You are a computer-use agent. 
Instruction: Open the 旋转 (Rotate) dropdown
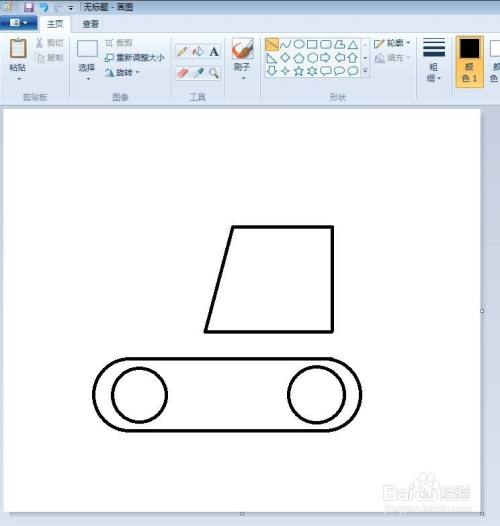(122, 72)
